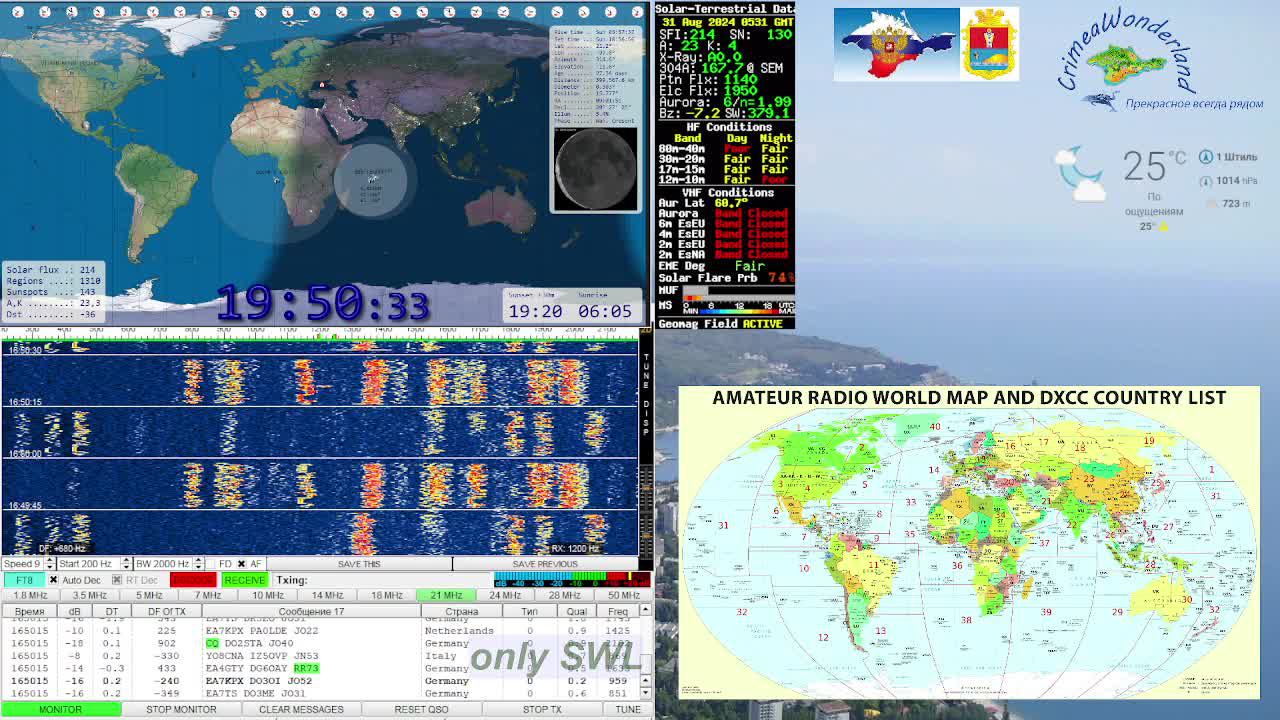Click the atmospheric pressure icon
1280x720 pixels.
tap(1206, 181)
